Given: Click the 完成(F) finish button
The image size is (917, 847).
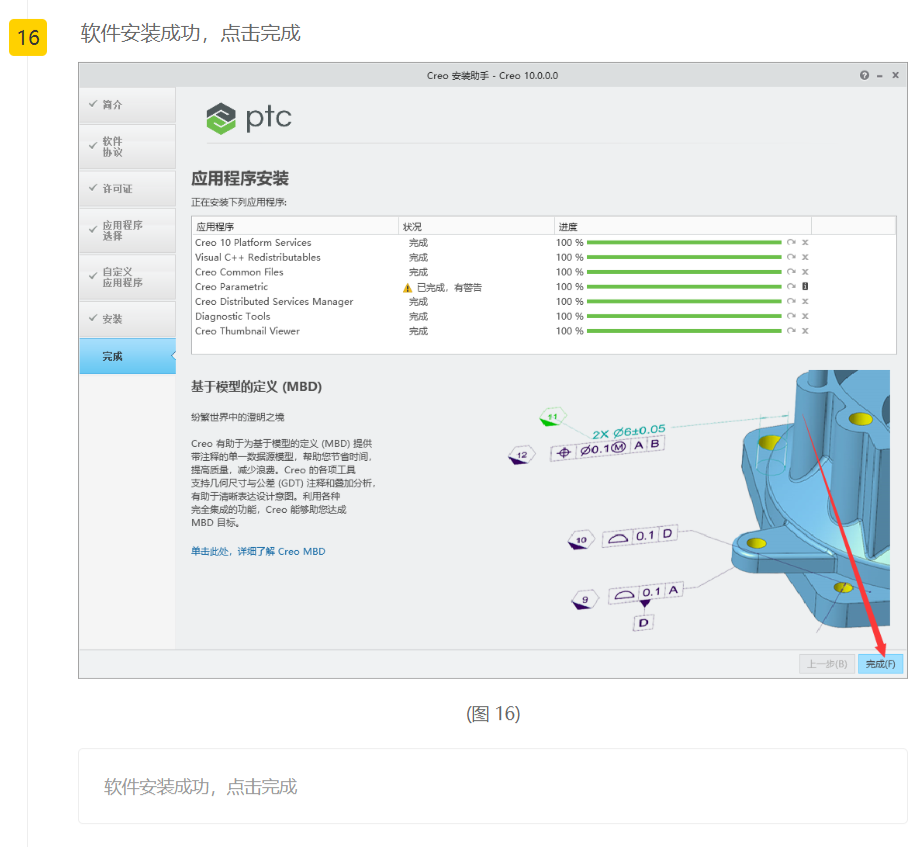Looking at the screenshot, I should (x=880, y=664).
